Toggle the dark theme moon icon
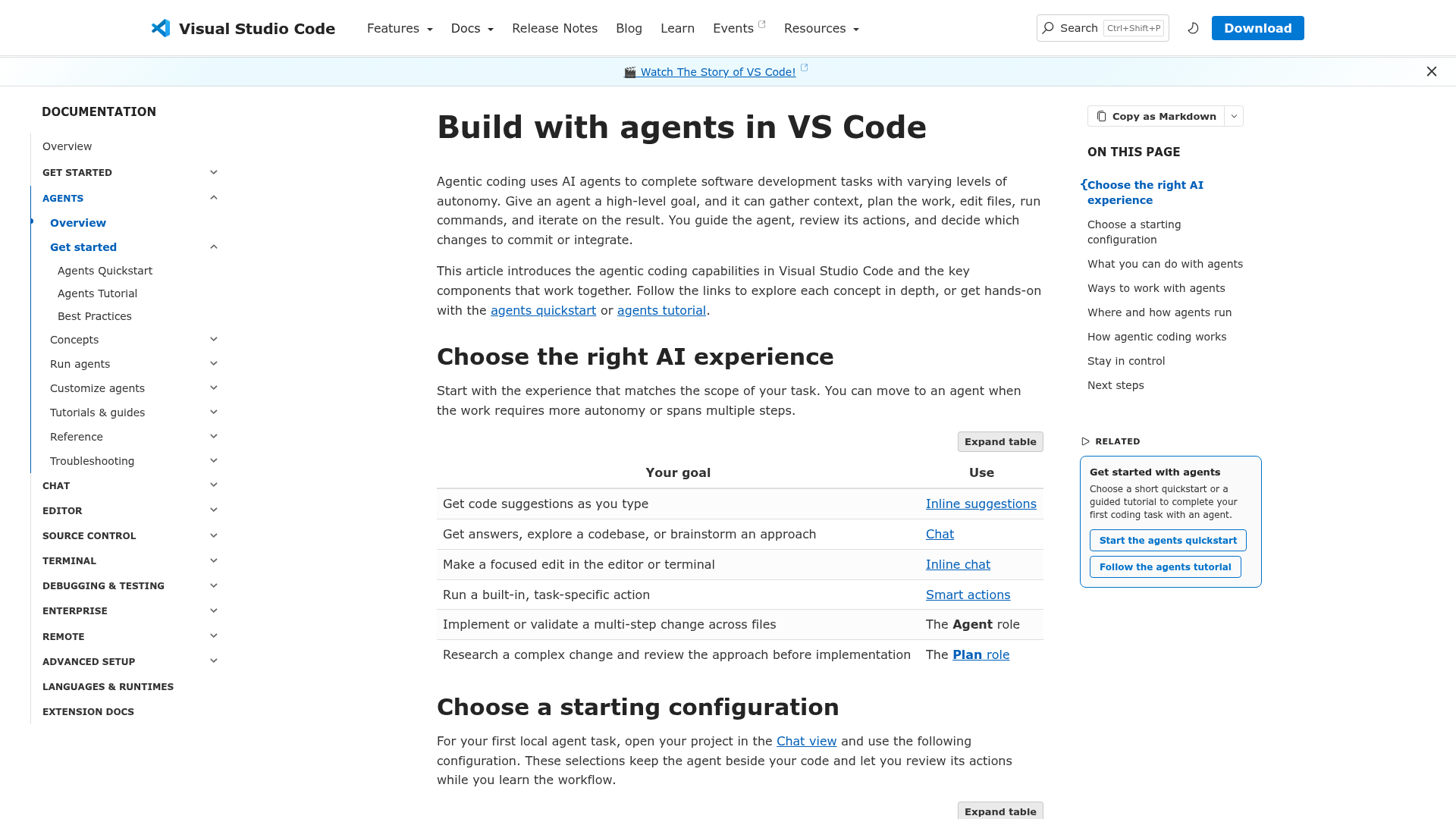Image resolution: width=1456 pixels, height=819 pixels. tap(1193, 28)
